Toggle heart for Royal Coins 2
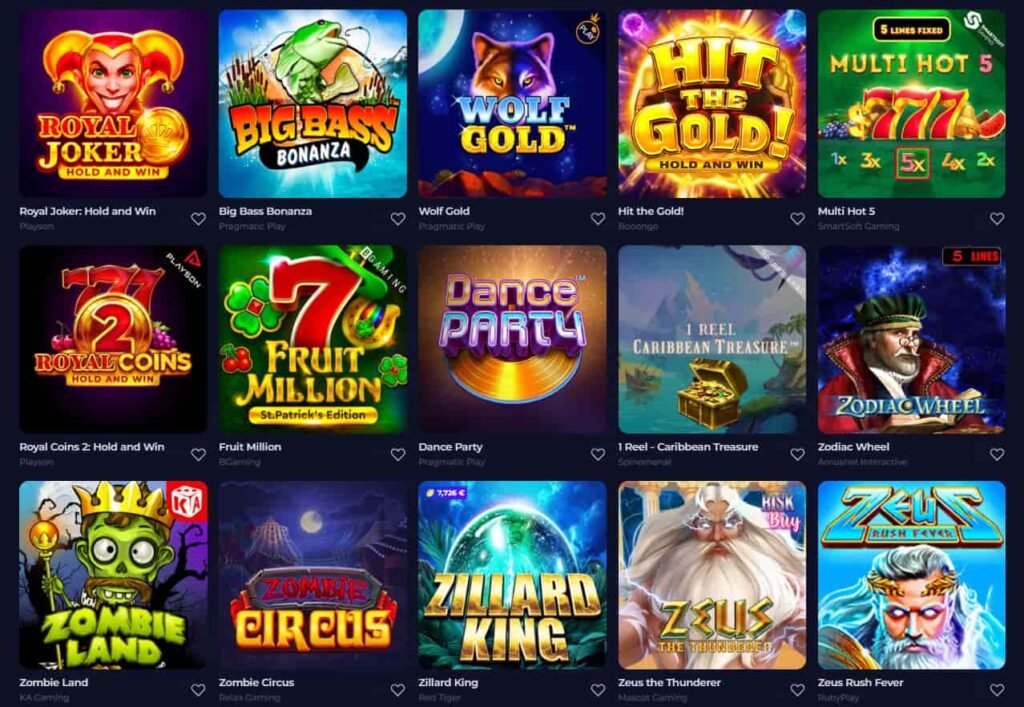The width and height of the screenshot is (1024, 707). [x=199, y=454]
